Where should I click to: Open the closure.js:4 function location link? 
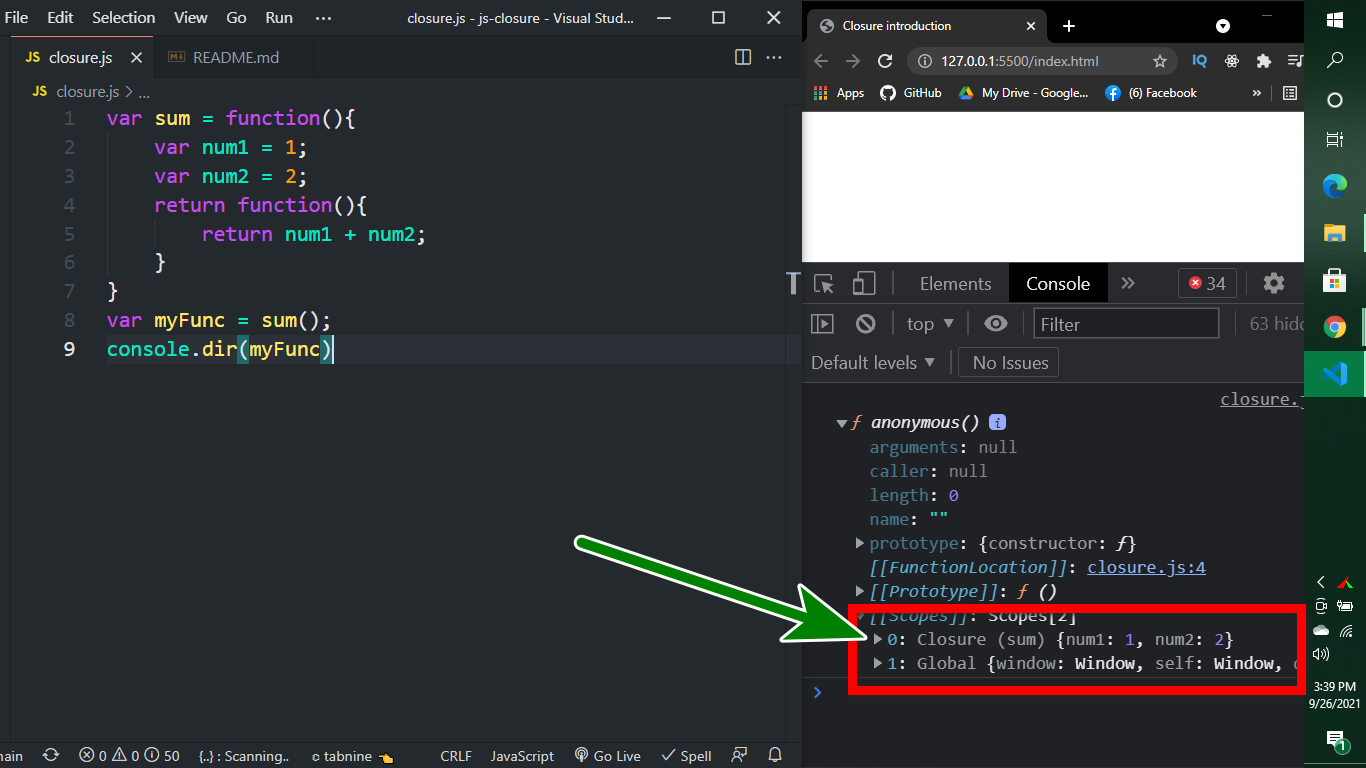coord(1146,567)
